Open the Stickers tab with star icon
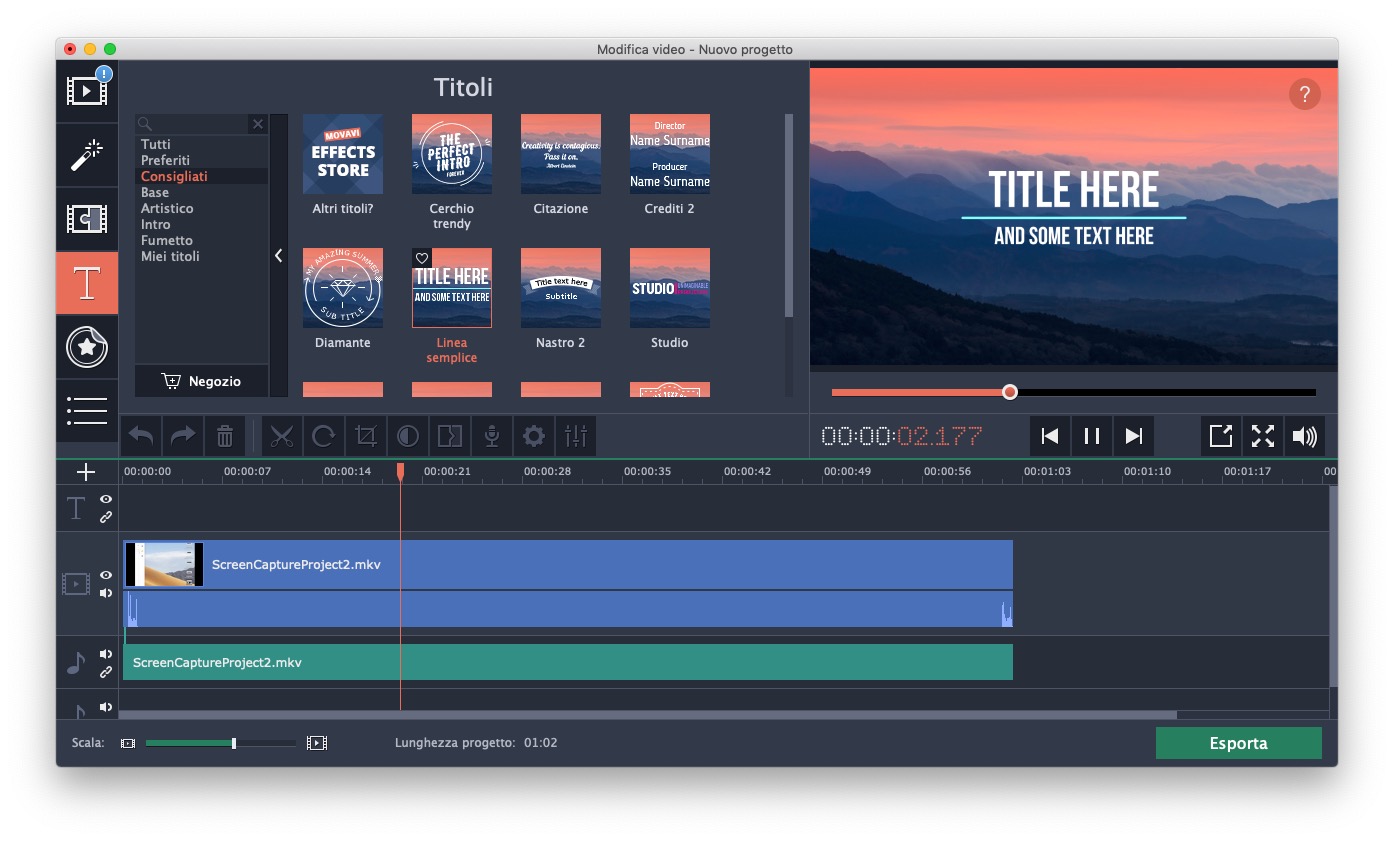Screen dimensions: 1394x841 coord(87,347)
